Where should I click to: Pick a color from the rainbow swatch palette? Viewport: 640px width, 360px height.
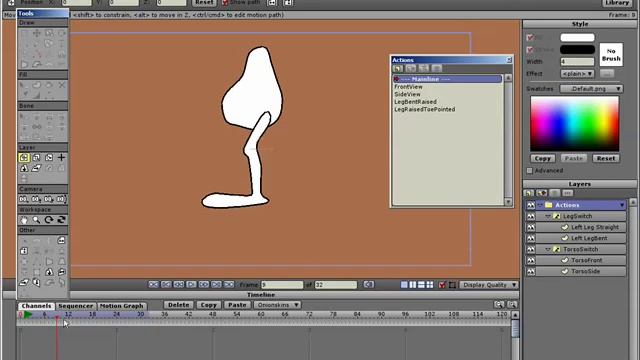pos(574,124)
